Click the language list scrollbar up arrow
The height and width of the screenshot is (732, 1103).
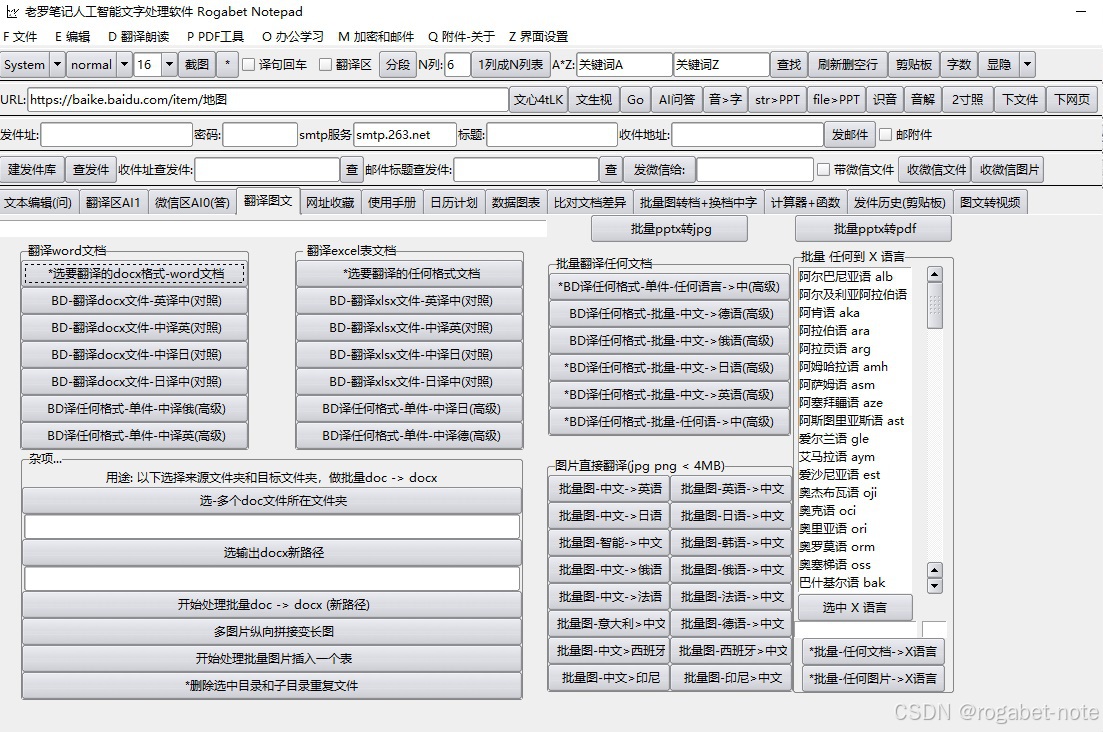(934, 274)
